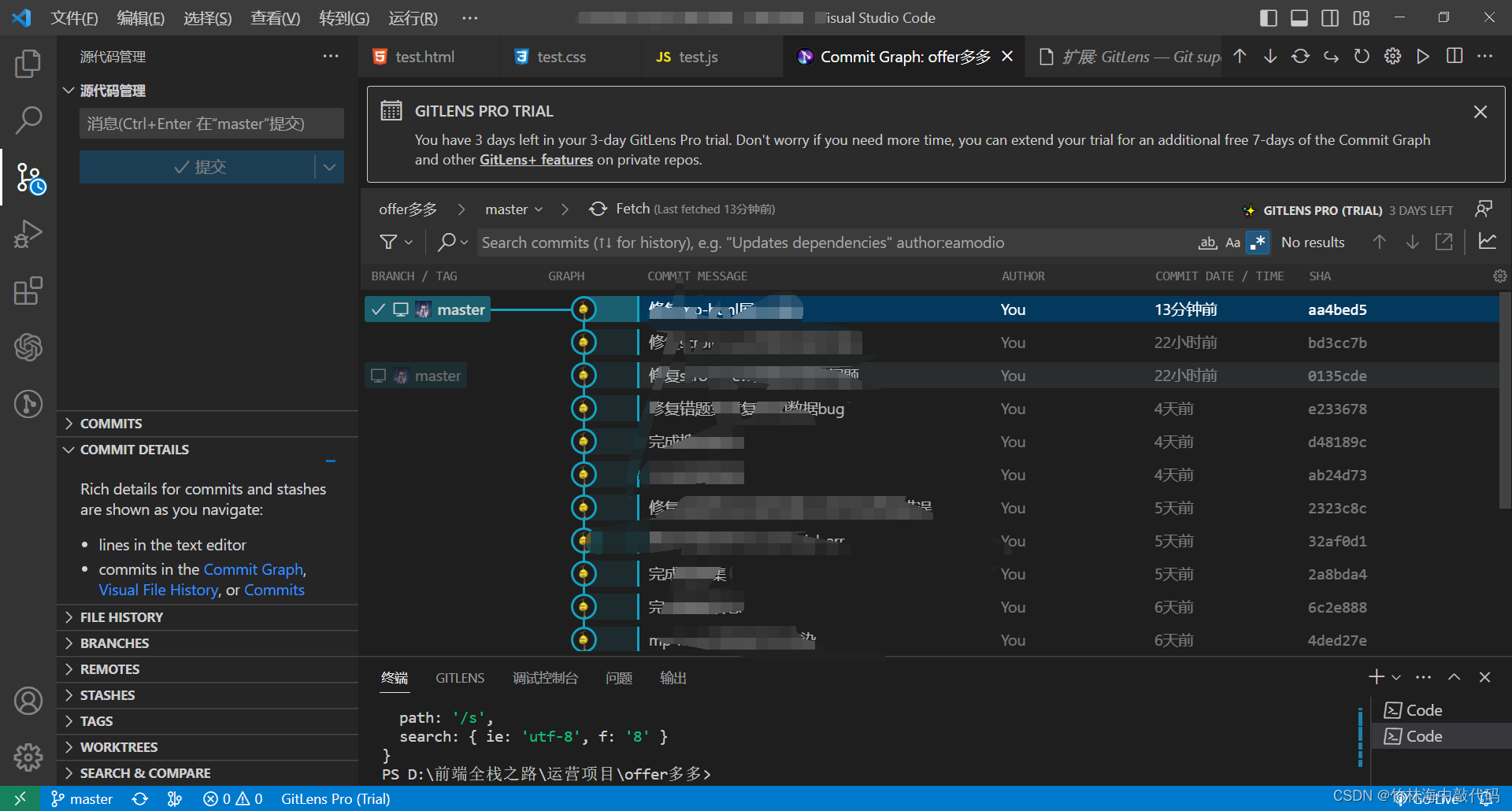The width and height of the screenshot is (1512, 811).
Task: Click the GitLens settings gear in editor toolbar
Action: point(1393,56)
